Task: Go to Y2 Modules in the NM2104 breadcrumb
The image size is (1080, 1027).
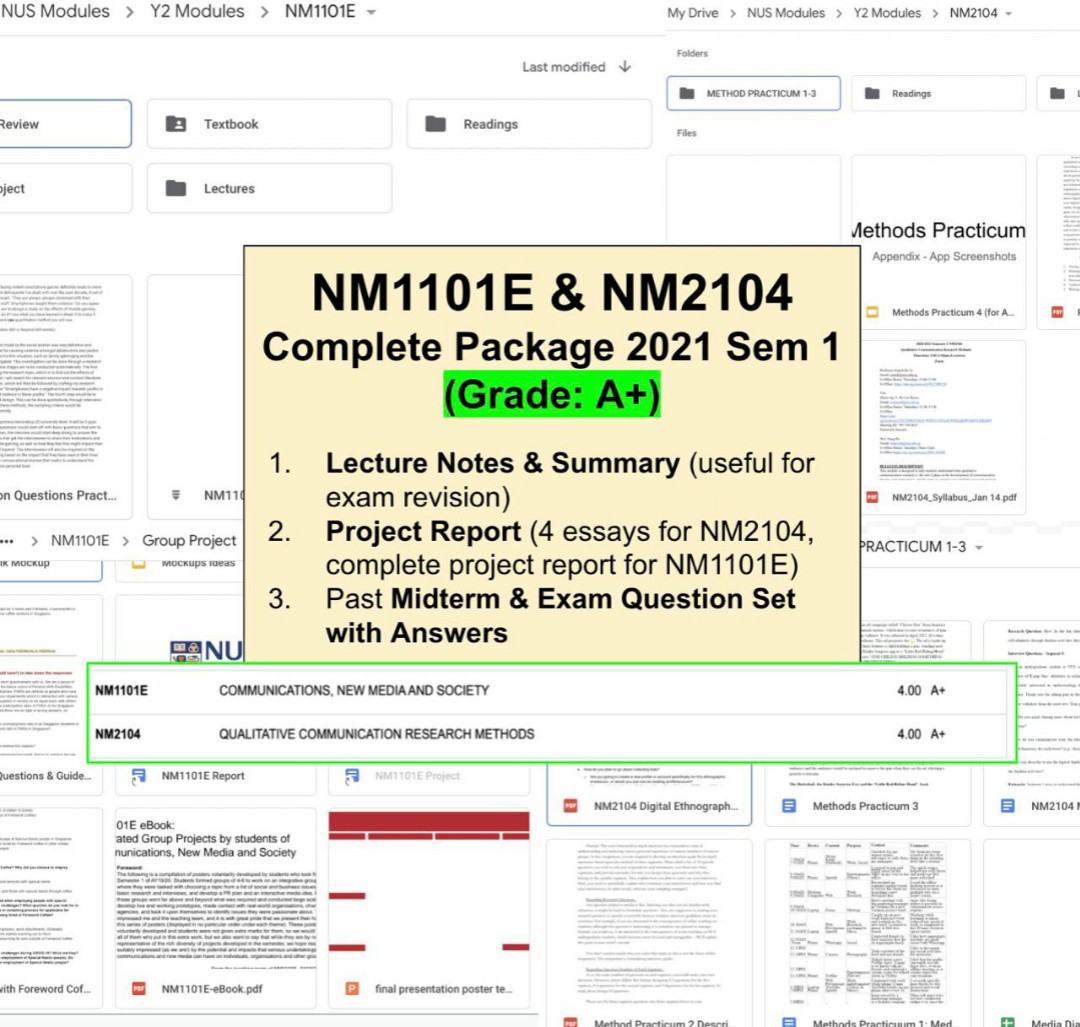Action: pyautogui.click(x=887, y=13)
